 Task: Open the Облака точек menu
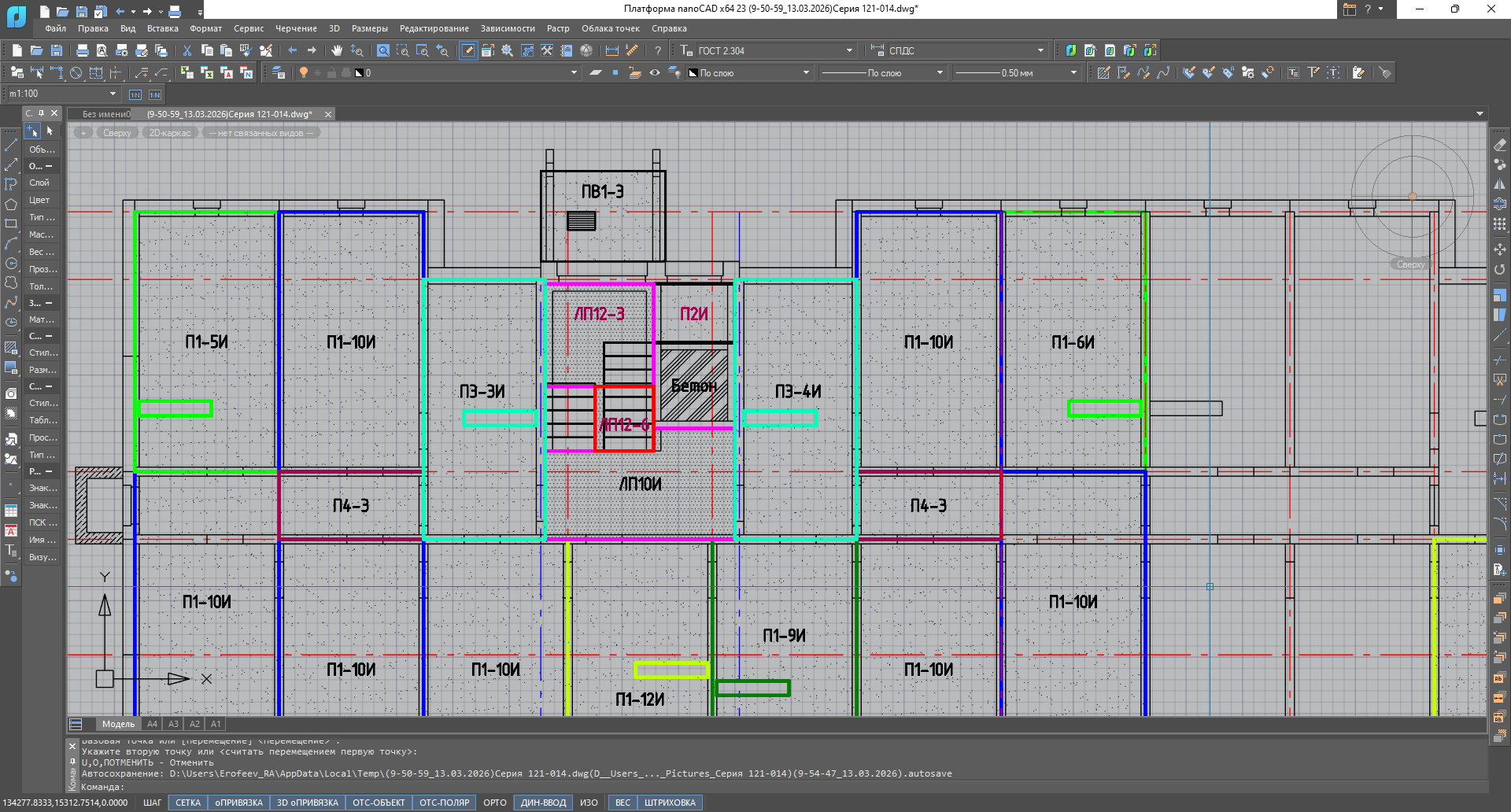[x=610, y=28]
